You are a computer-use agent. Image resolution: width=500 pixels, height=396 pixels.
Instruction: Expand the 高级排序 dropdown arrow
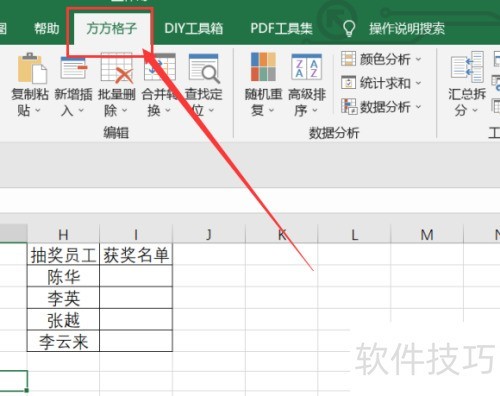coord(314,110)
